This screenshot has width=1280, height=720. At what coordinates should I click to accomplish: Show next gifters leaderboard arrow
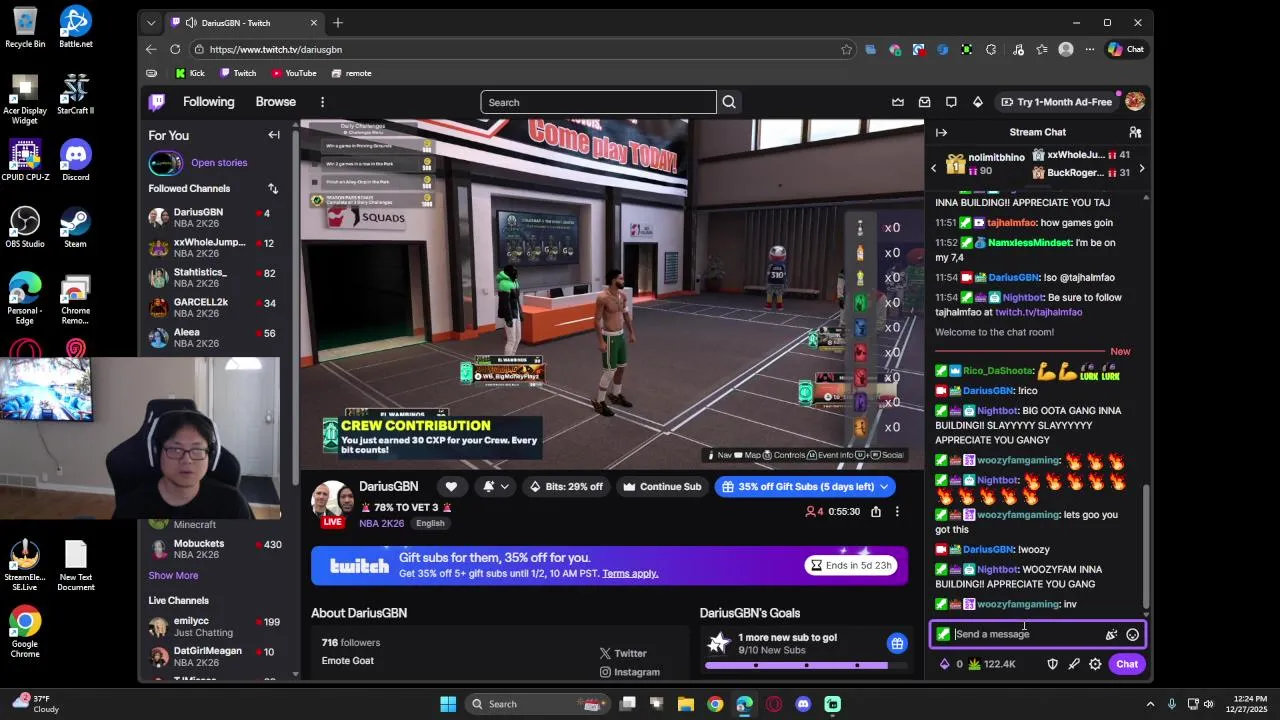pyautogui.click(x=1142, y=168)
